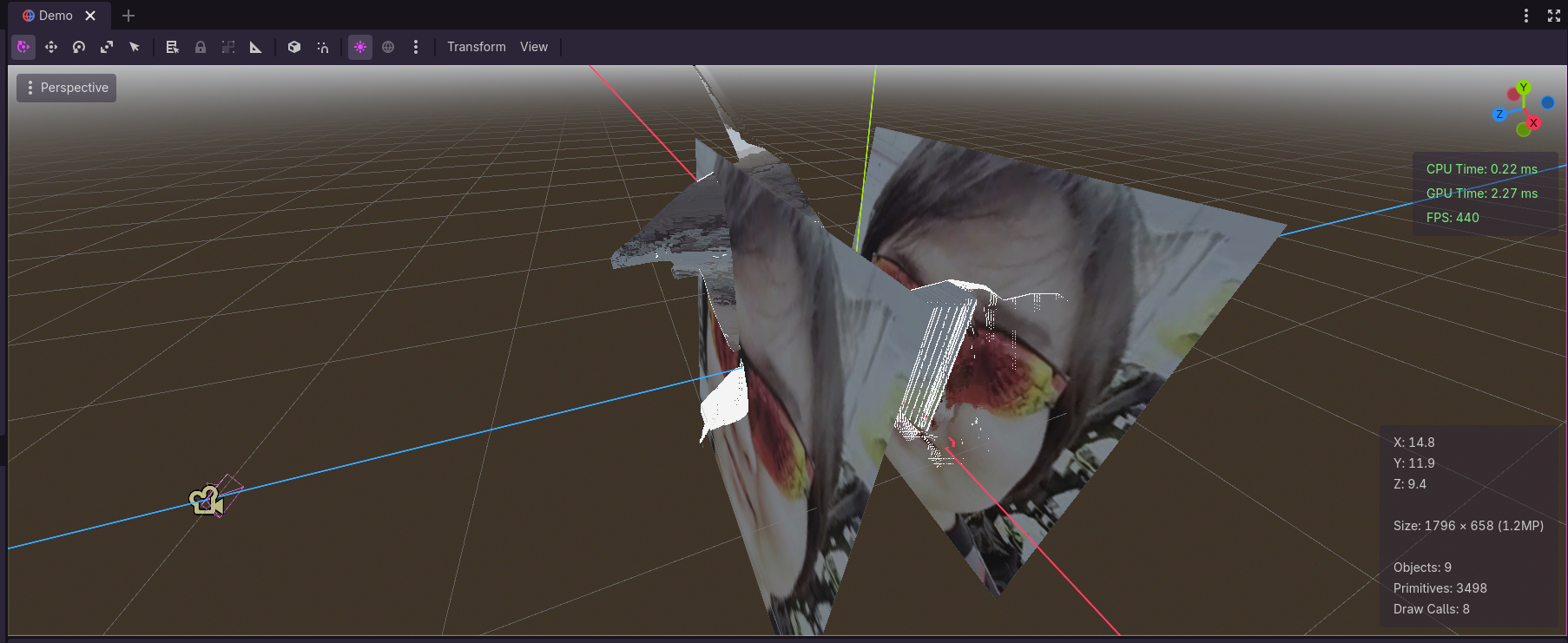The width and height of the screenshot is (1568, 643).
Task: Open the Transform menu
Action: 476,47
